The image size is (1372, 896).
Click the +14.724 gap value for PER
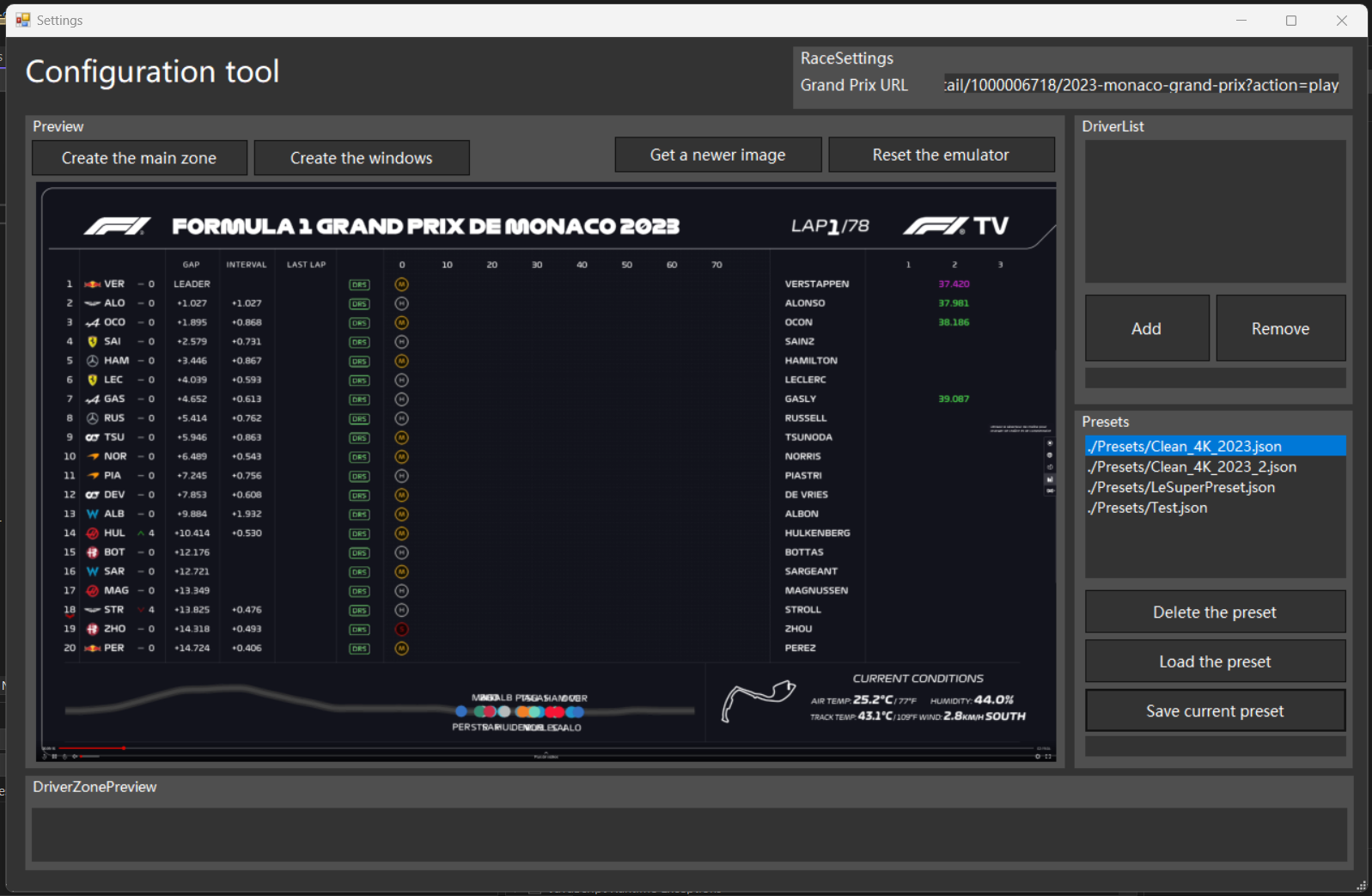192,649
